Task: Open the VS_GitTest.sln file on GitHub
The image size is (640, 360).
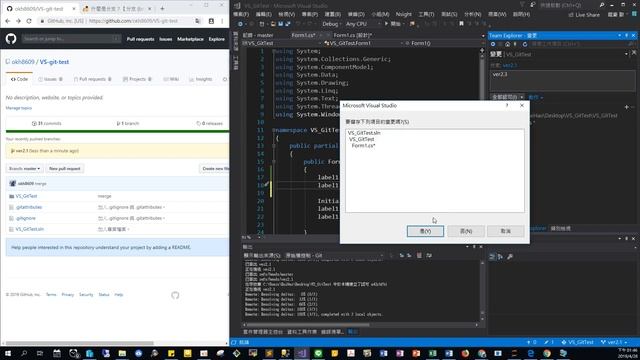Action: point(29,229)
